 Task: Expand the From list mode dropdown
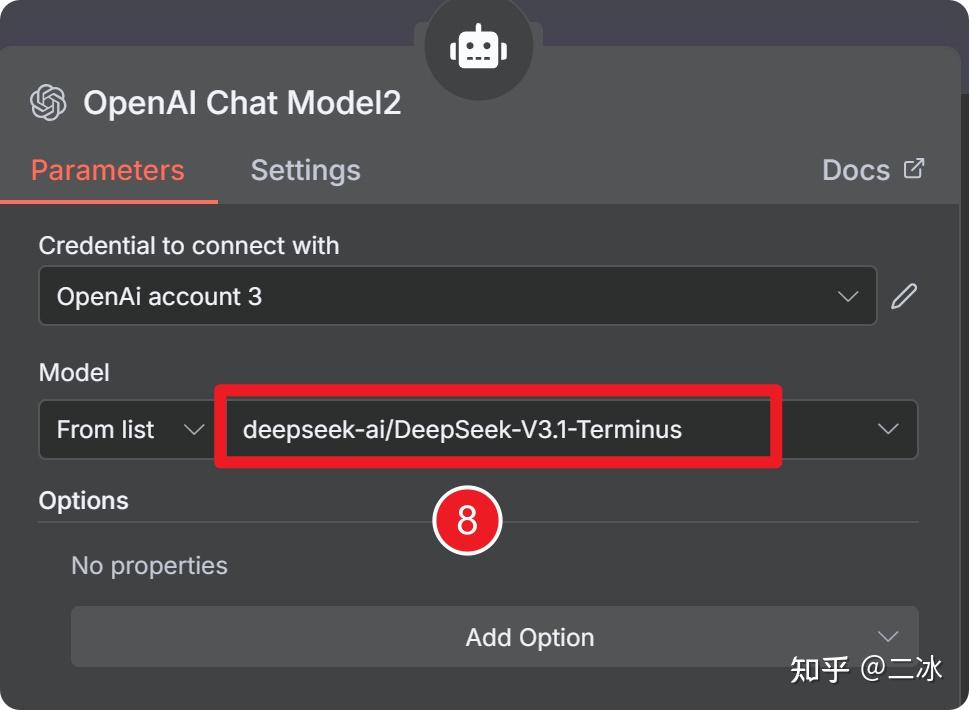click(x=122, y=430)
